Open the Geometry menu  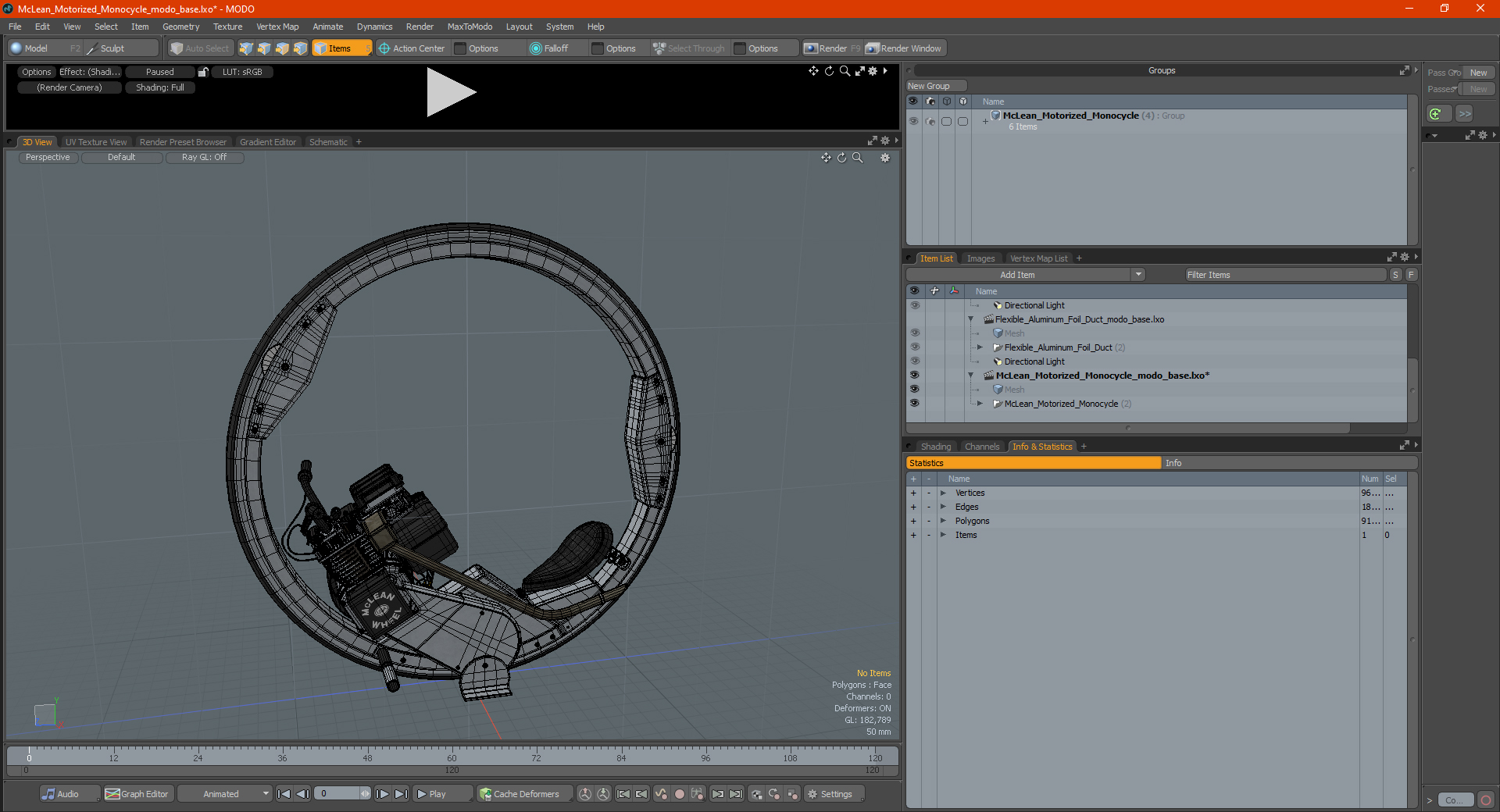180,27
